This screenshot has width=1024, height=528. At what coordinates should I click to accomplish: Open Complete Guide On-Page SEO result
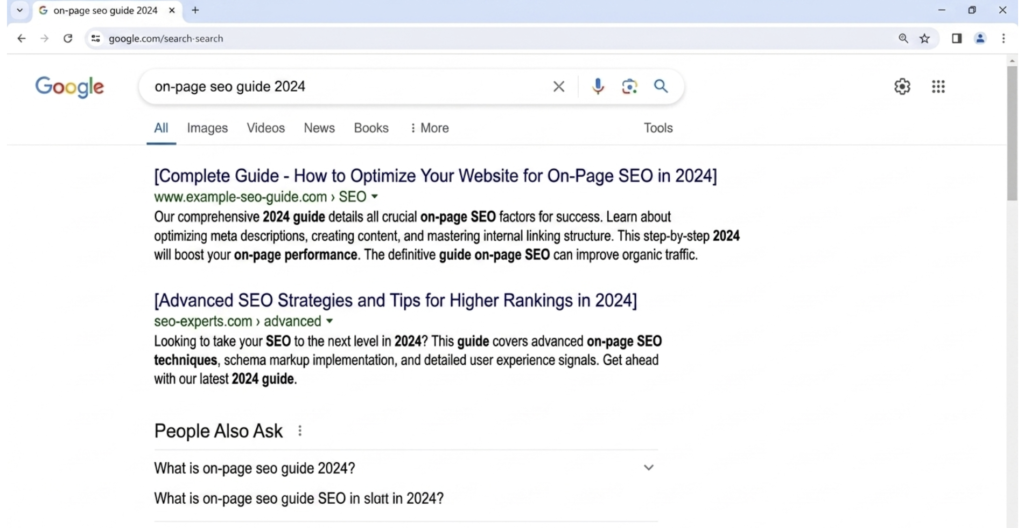pos(436,176)
